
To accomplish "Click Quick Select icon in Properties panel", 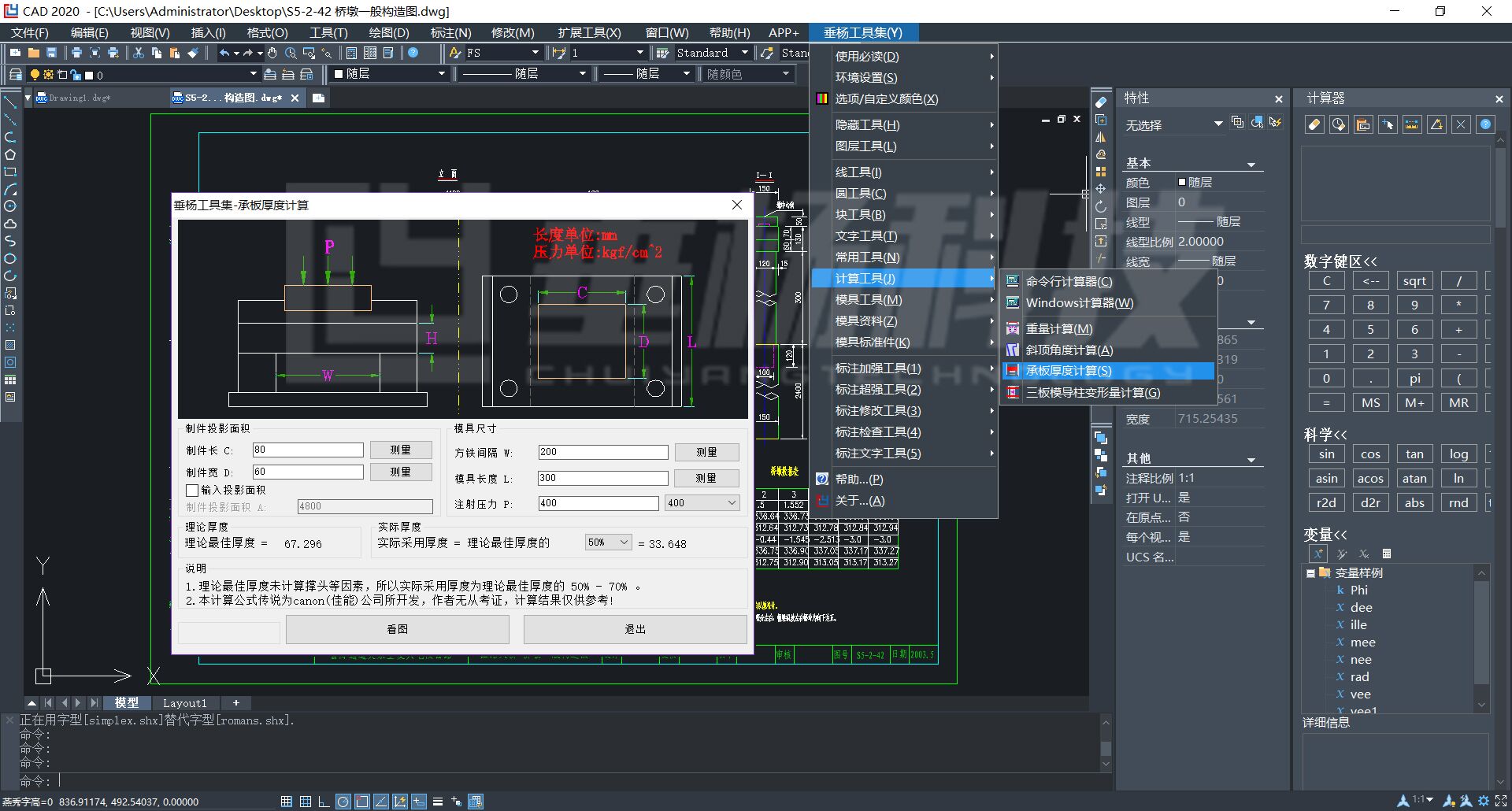I will pos(1275,123).
